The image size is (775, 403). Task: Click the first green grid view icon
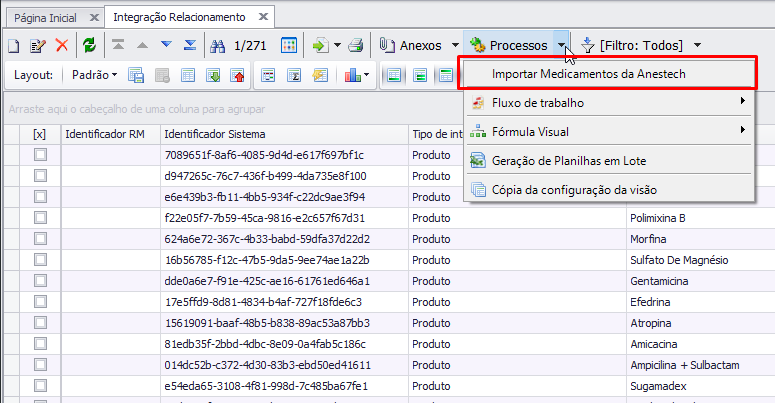tap(394, 75)
